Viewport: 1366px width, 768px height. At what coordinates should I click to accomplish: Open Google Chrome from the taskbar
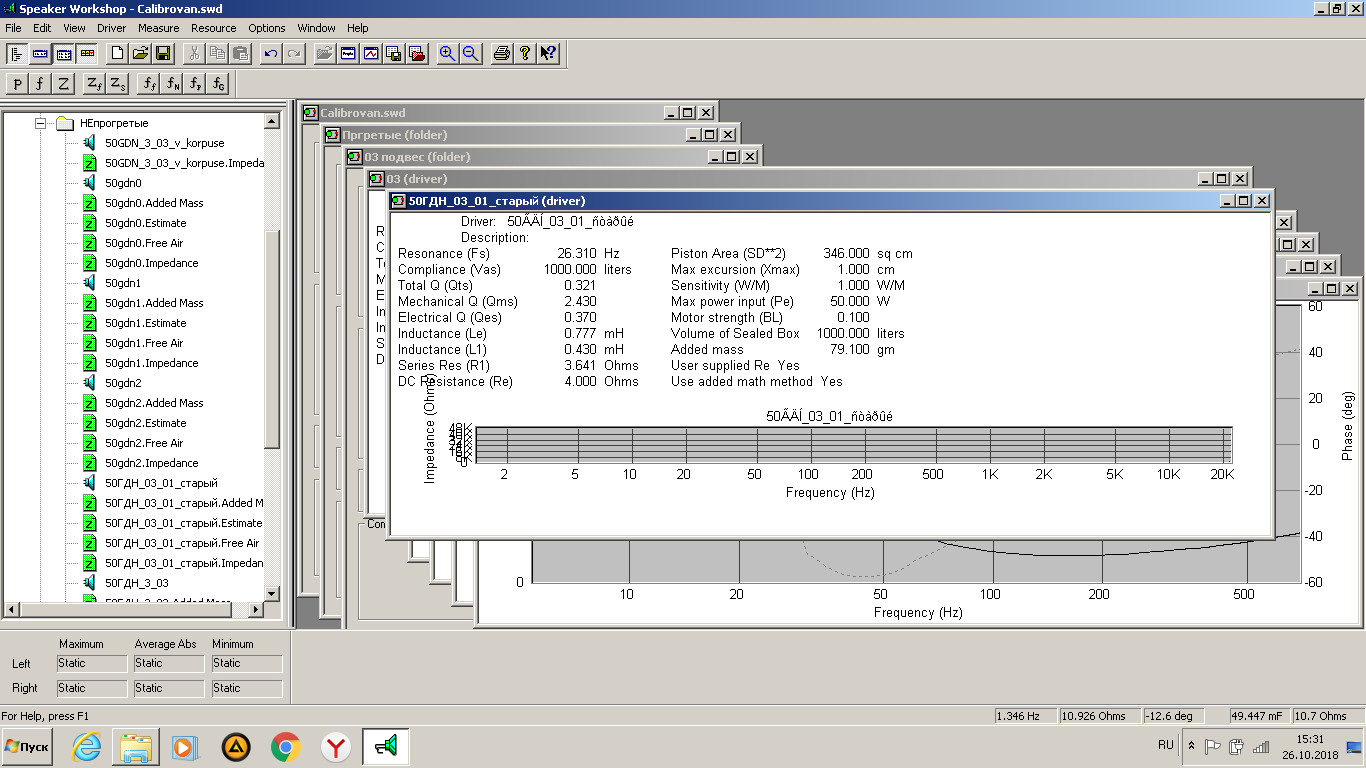[286, 746]
